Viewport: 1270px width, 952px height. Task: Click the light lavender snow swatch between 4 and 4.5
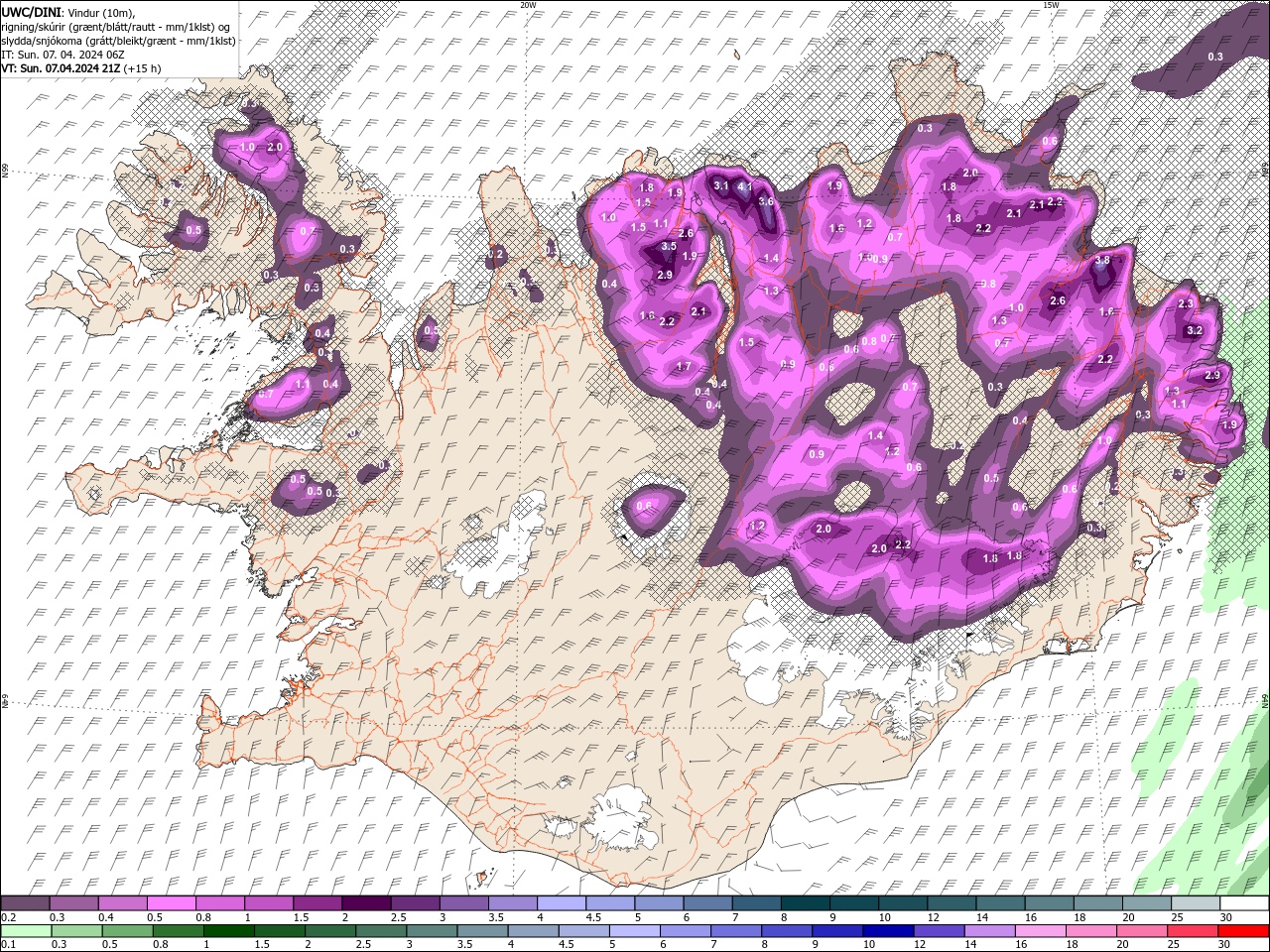click(562, 903)
